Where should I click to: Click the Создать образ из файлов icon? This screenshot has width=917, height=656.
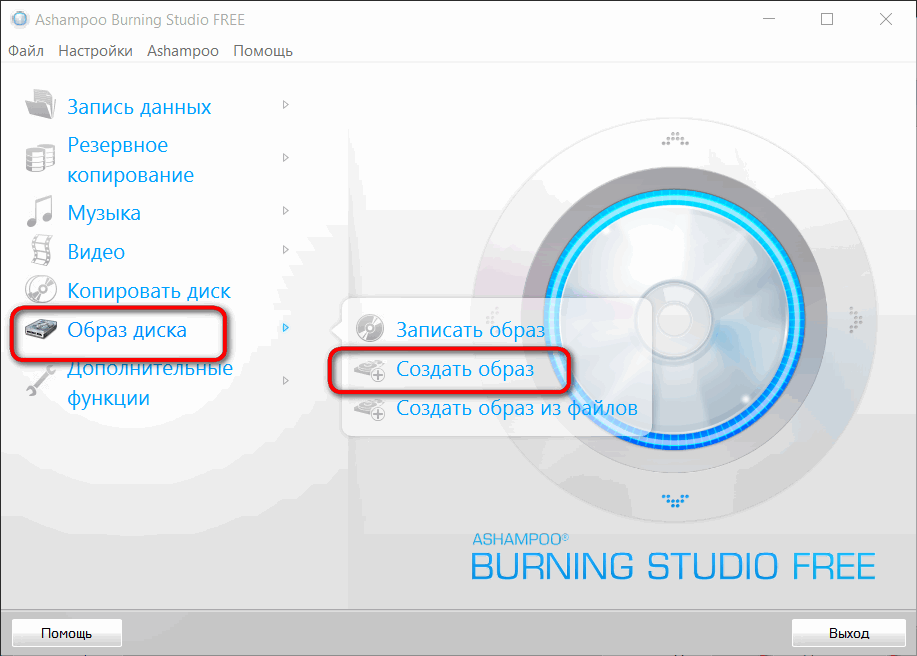[370, 409]
